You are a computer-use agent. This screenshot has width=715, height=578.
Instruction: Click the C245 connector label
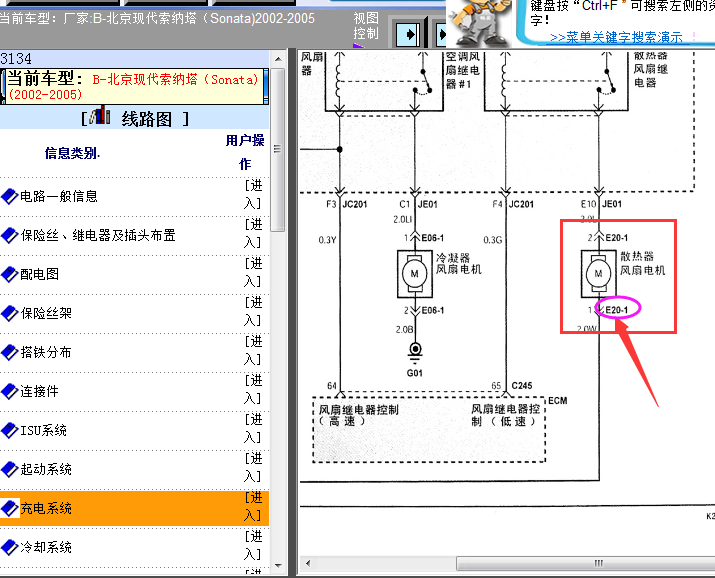522,386
